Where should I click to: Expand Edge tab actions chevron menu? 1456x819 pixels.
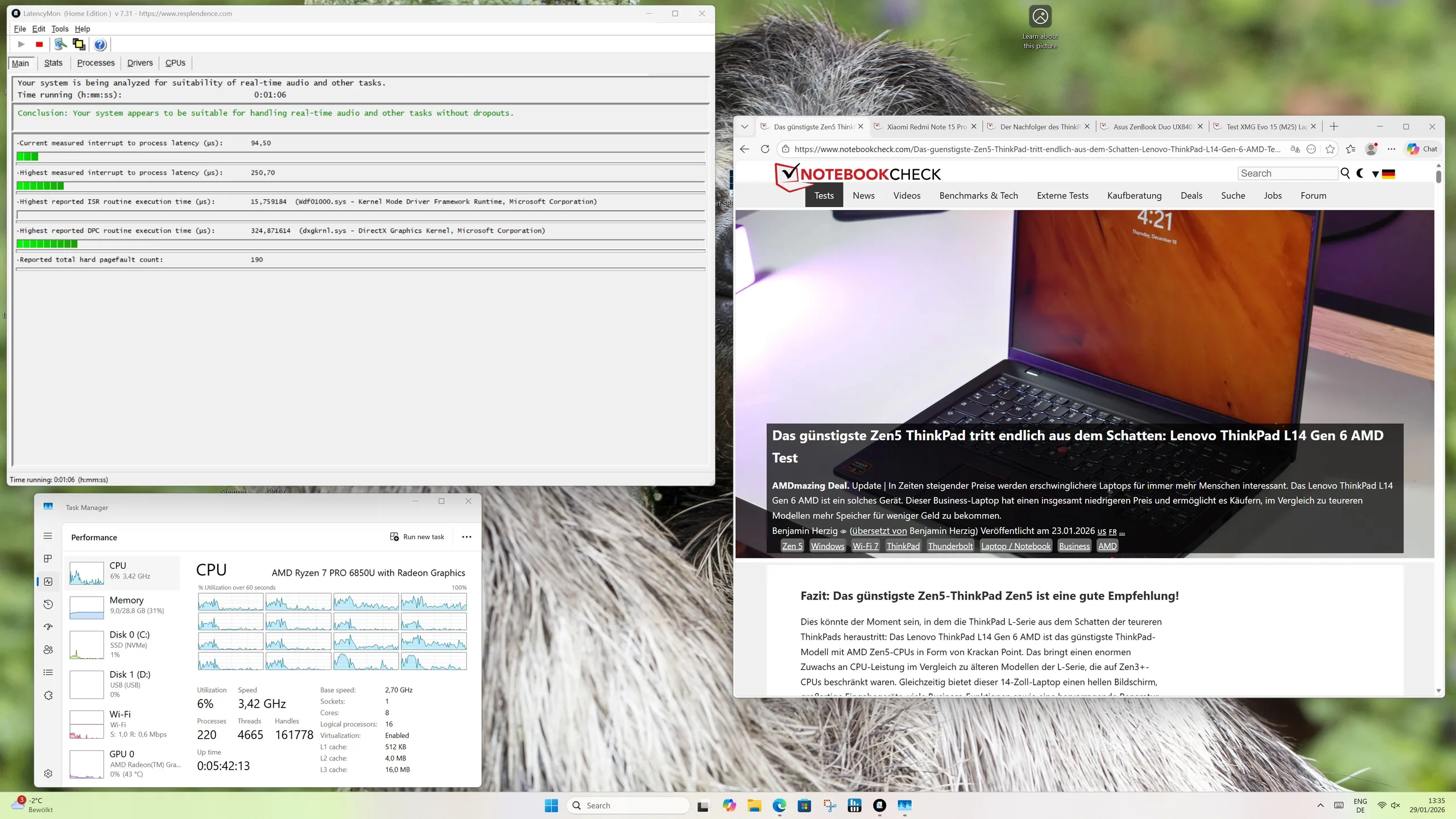744,126
